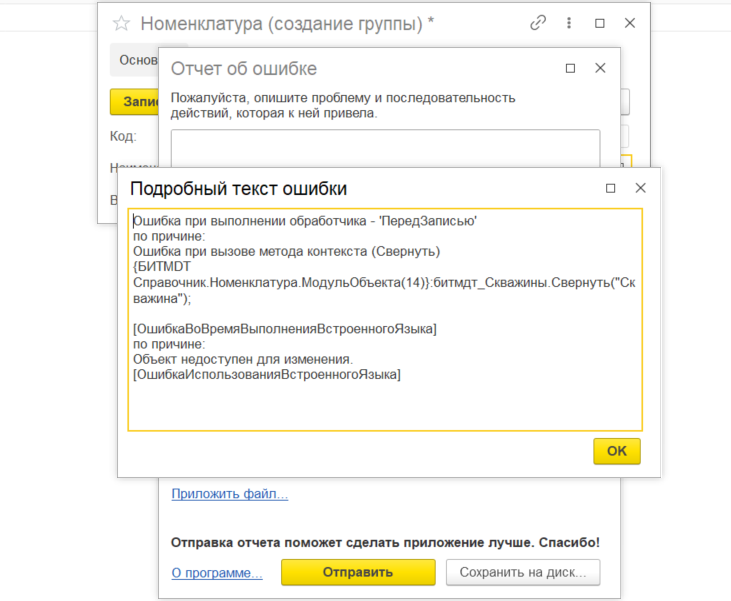The image size is (731, 601).
Task: Maximize the Номенклатура window
Action: (x=600, y=23)
